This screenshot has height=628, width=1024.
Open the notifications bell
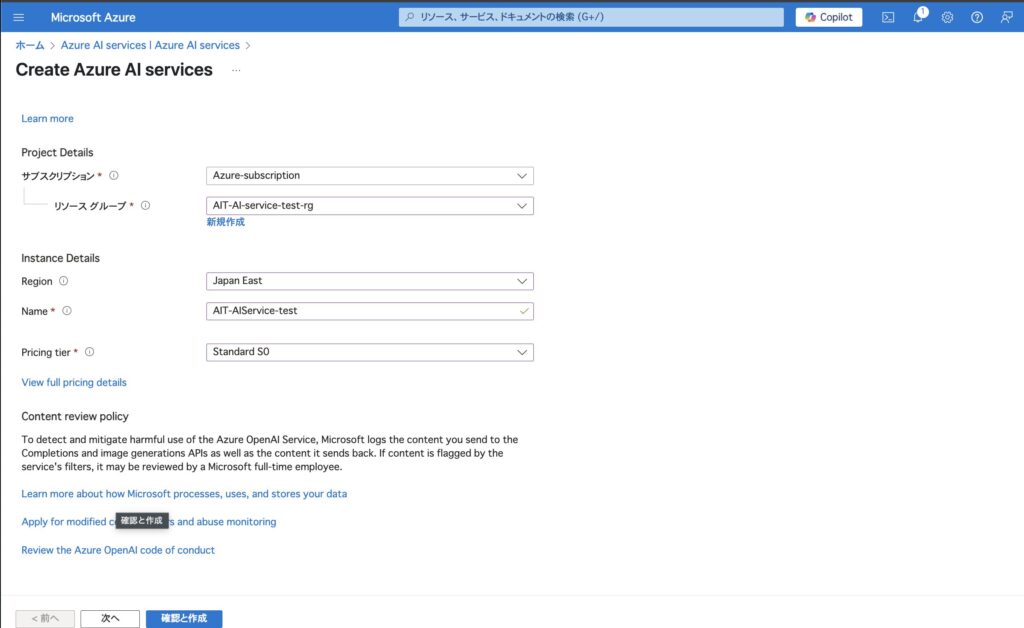(x=919, y=16)
